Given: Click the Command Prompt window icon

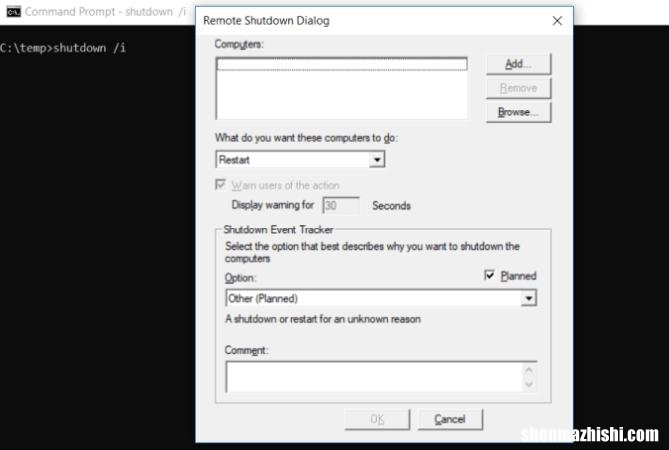Looking at the screenshot, I should pos(13,12).
